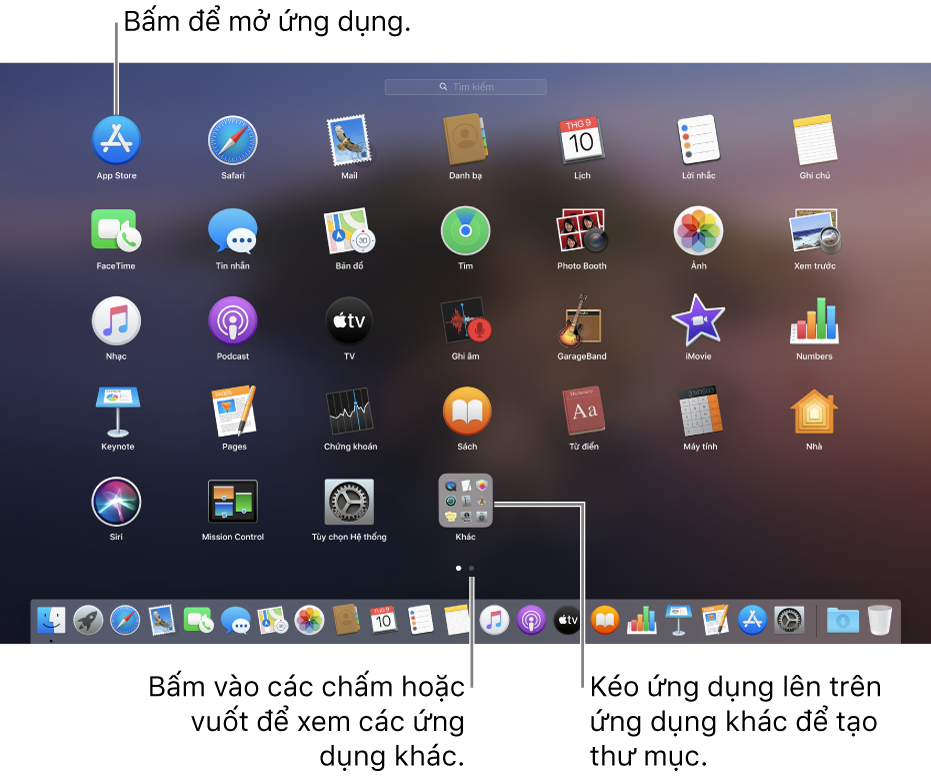The width and height of the screenshot is (931, 777).
Task: Open Pages from the Dock
Action: (715, 620)
